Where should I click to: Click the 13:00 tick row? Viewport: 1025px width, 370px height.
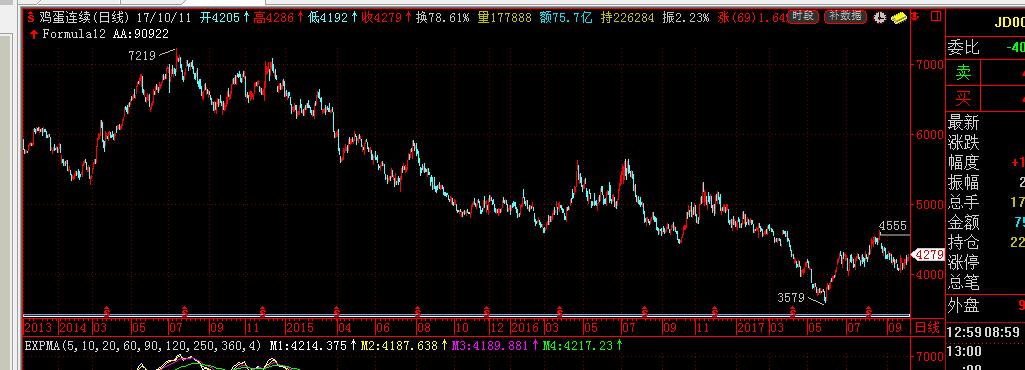[x=986, y=352]
